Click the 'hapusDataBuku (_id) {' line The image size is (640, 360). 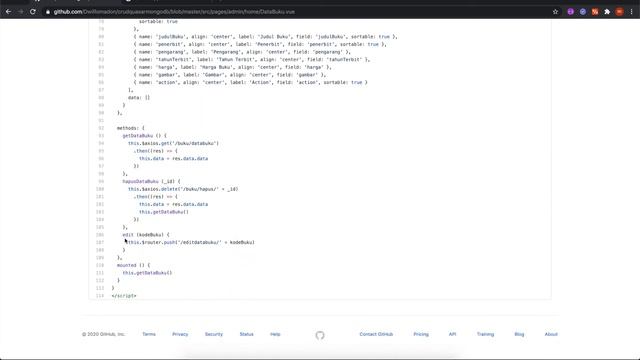pyautogui.click(x=151, y=181)
